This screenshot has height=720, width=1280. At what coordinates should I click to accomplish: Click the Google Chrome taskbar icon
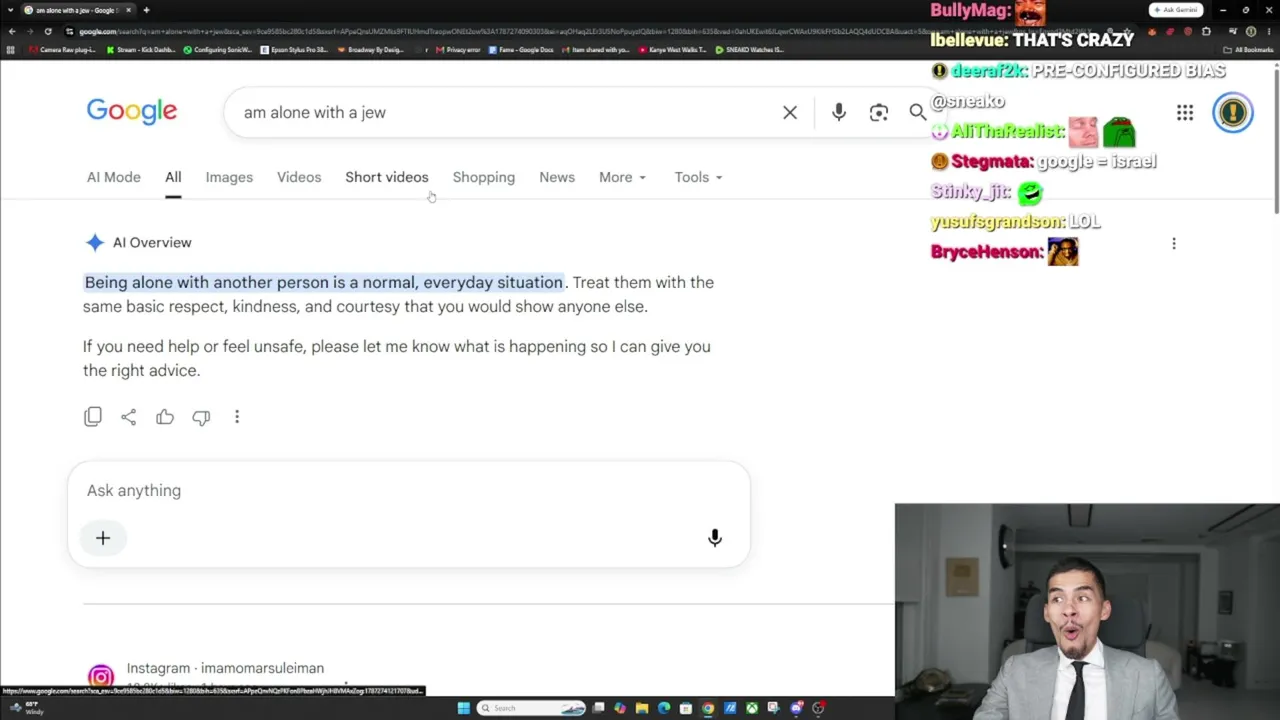point(708,708)
